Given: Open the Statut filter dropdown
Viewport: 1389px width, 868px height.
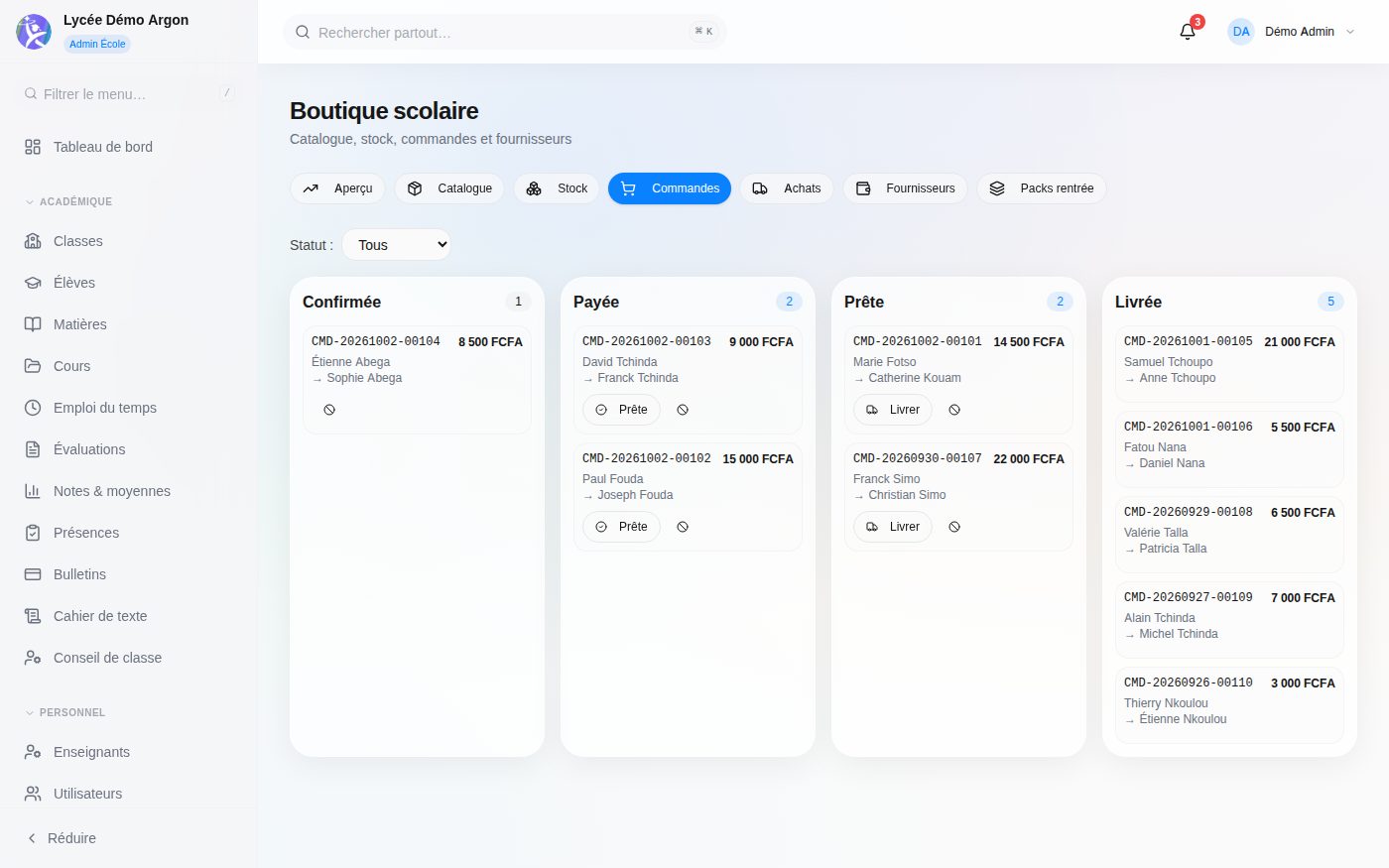Looking at the screenshot, I should pyautogui.click(x=396, y=245).
